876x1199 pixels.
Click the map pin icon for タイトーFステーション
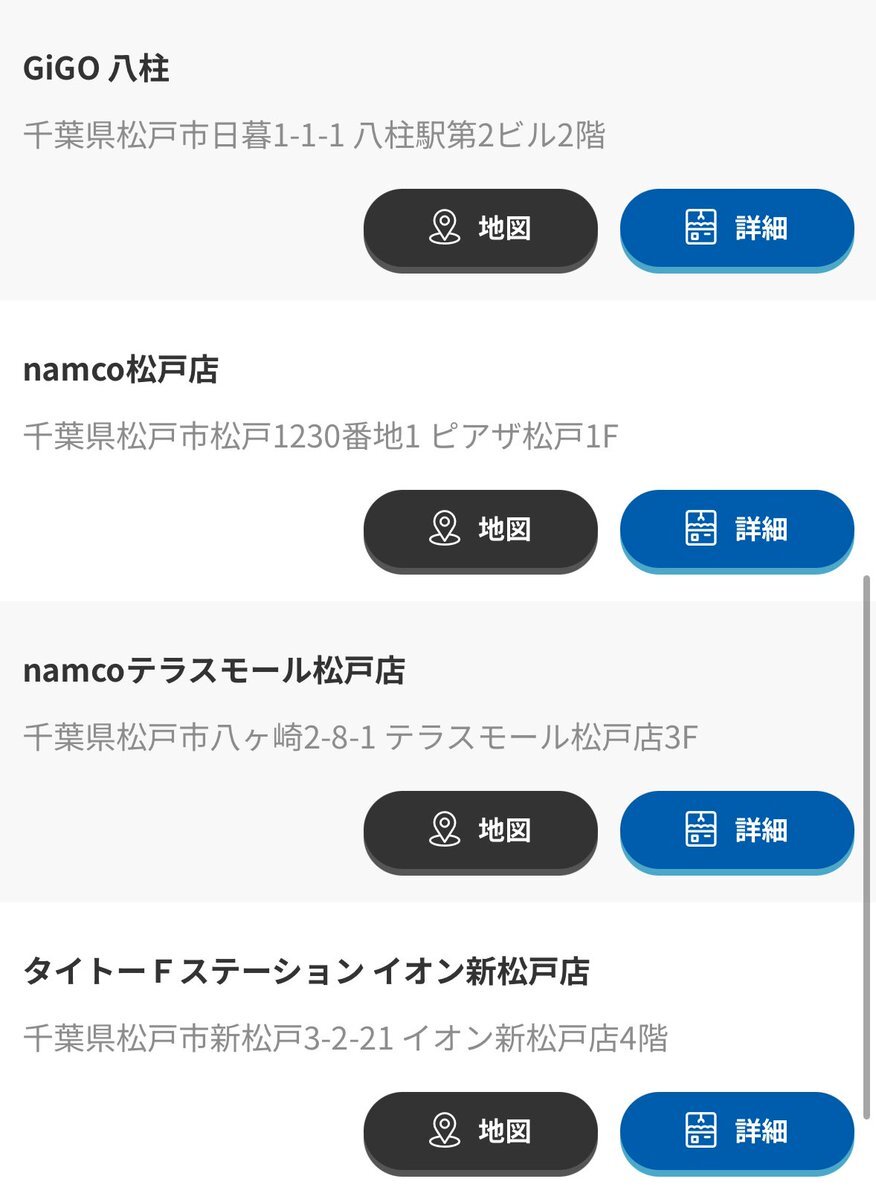[445, 1131]
